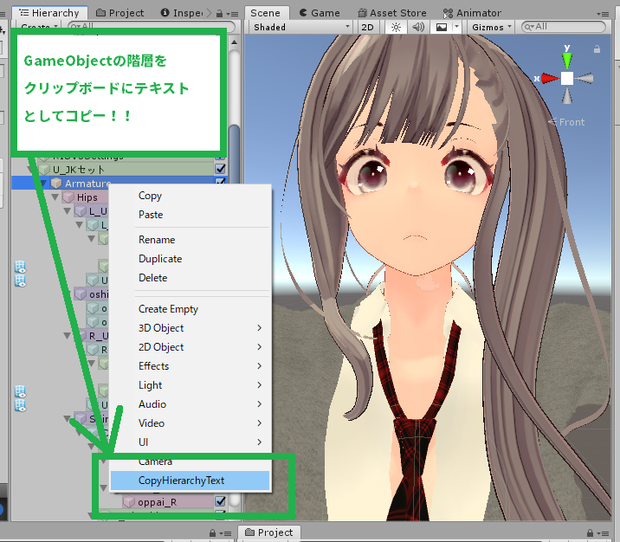The height and width of the screenshot is (542, 620).
Task: Open Hierarchy panel options menu
Action: [233, 14]
